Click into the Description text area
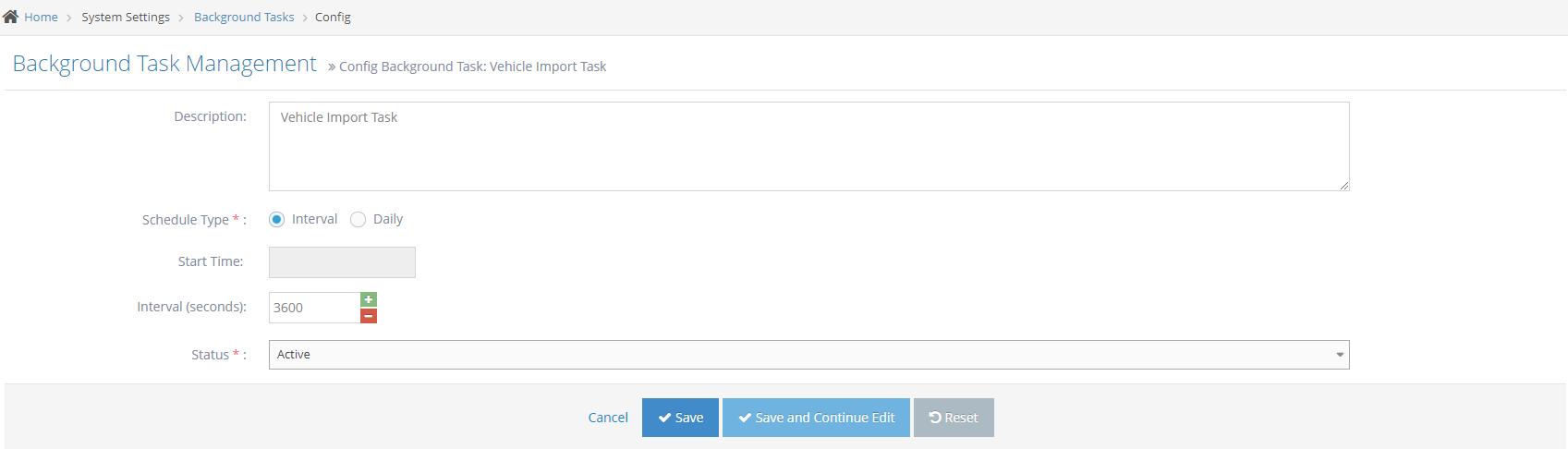The width and height of the screenshot is (1568, 449). click(808, 146)
